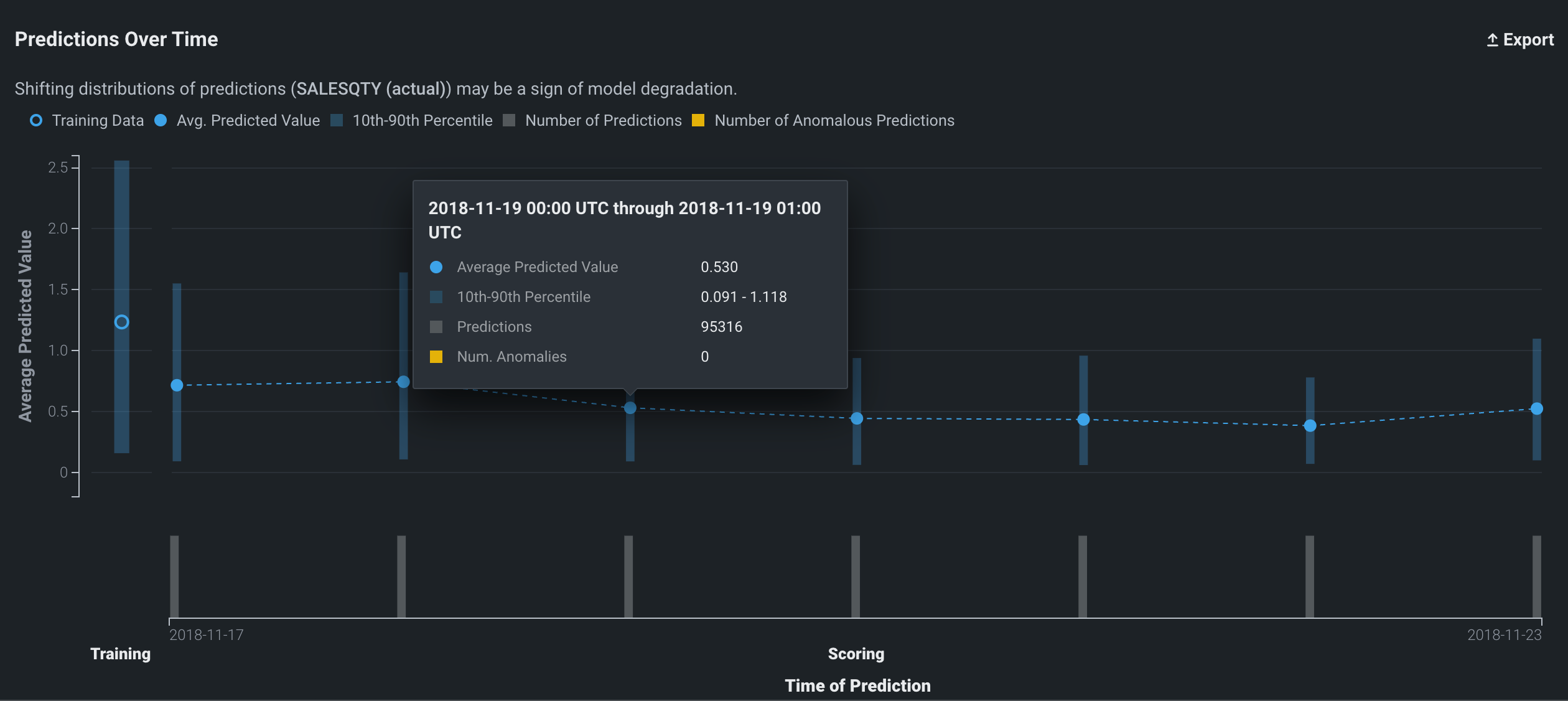Toggle Training Data legend marker
Viewport: 1568px width, 701px height.
36,120
